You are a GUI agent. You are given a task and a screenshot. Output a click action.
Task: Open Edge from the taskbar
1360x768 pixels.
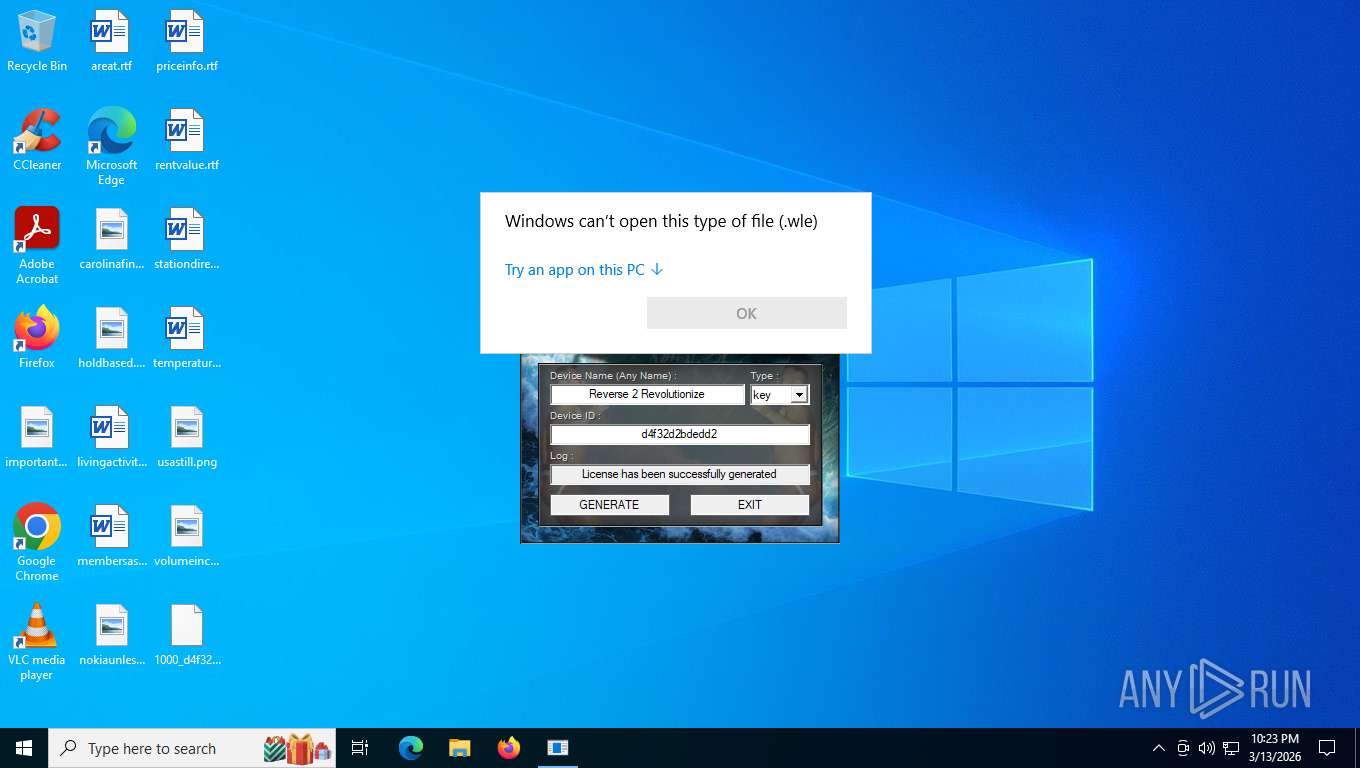tap(410, 748)
